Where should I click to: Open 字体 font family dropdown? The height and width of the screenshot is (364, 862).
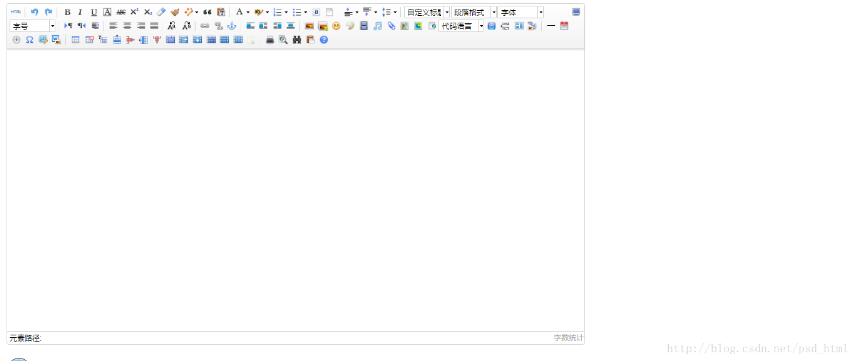pyautogui.click(x=521, y=12)
